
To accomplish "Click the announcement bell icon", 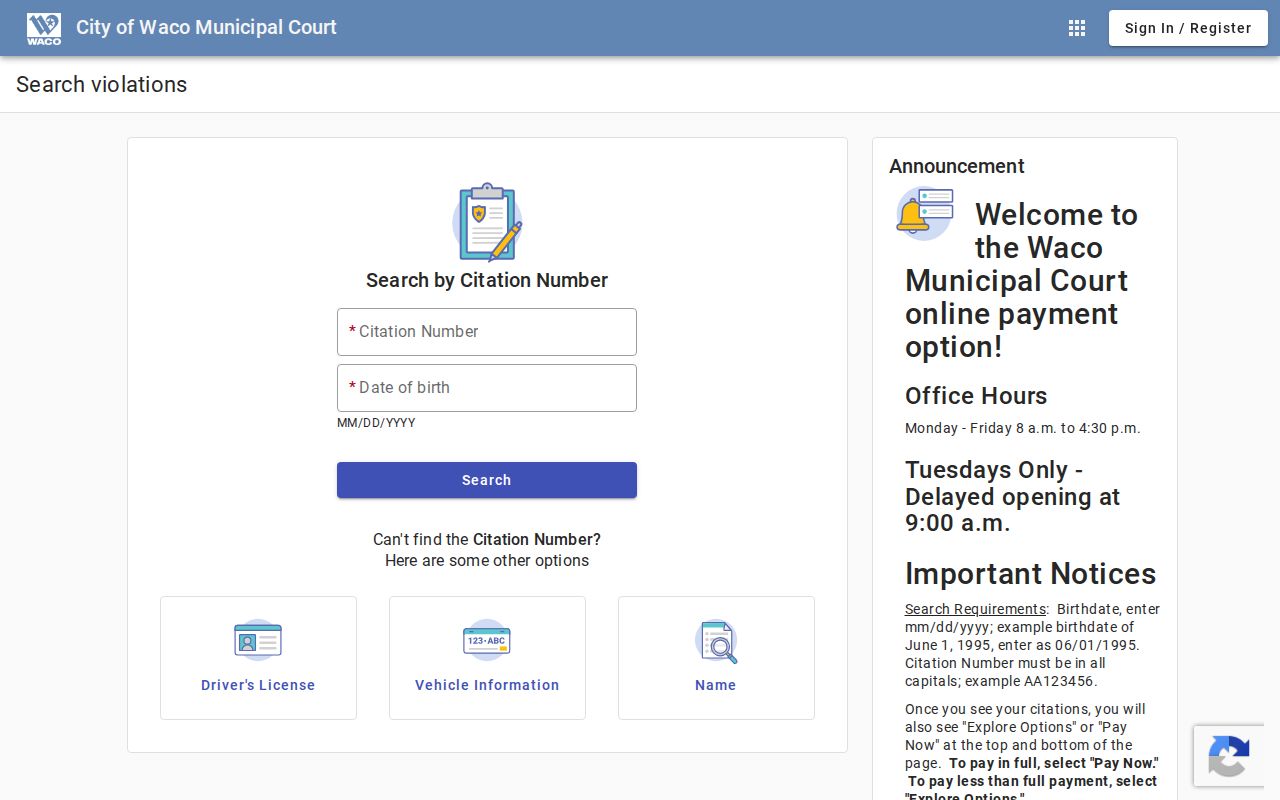I will tap(925, 213).
